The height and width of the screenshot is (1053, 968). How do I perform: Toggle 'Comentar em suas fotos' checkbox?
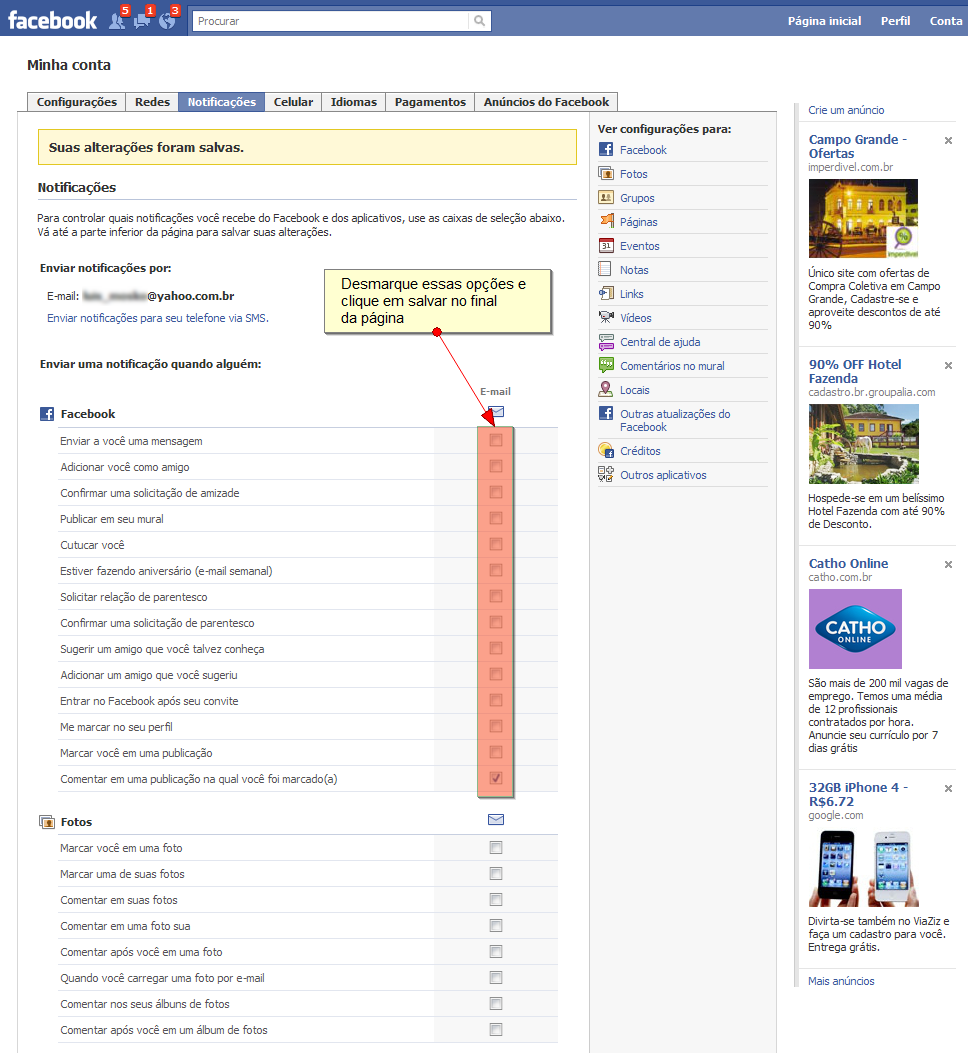496,899
